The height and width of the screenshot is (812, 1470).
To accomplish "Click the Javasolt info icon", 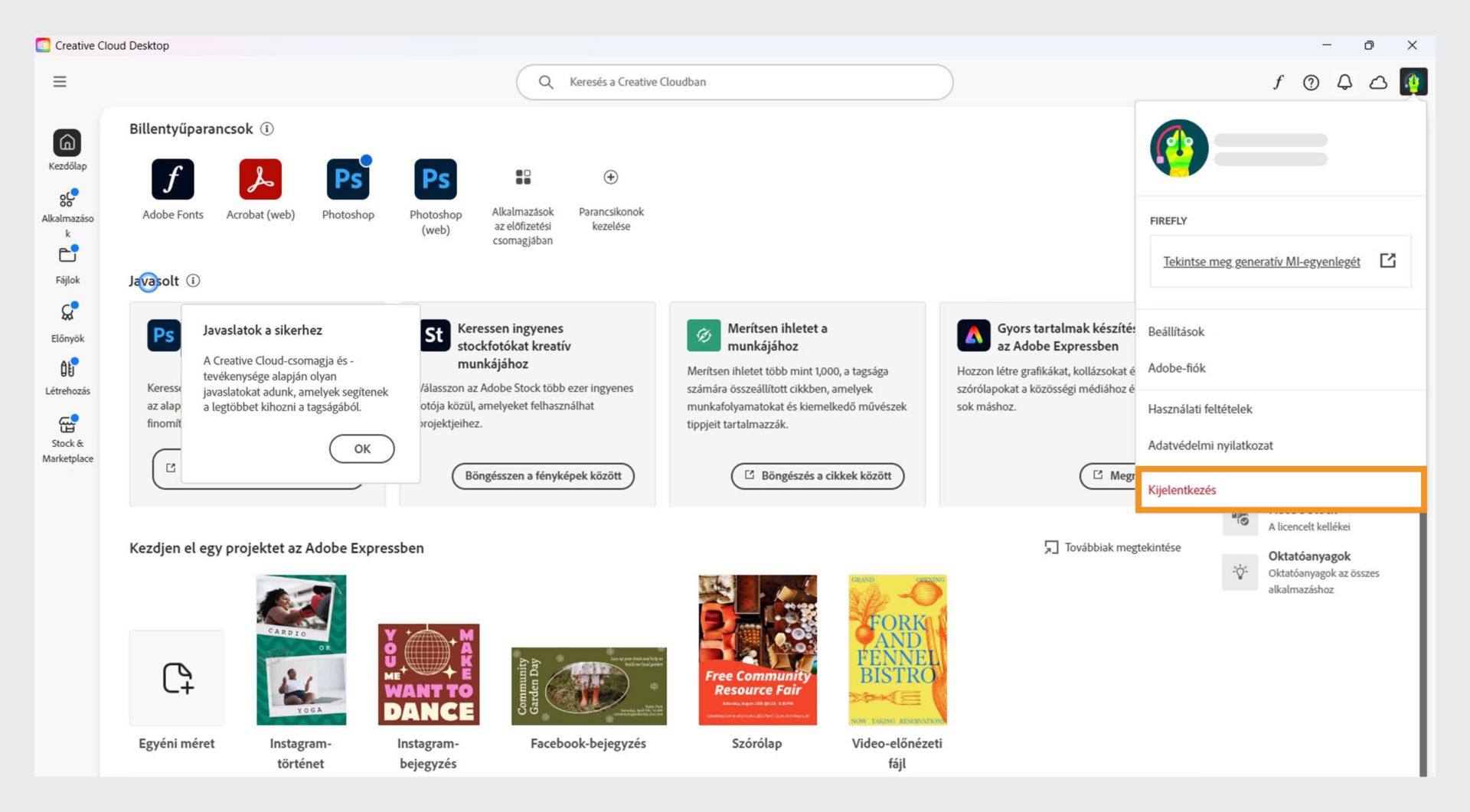I will [193, 281].
